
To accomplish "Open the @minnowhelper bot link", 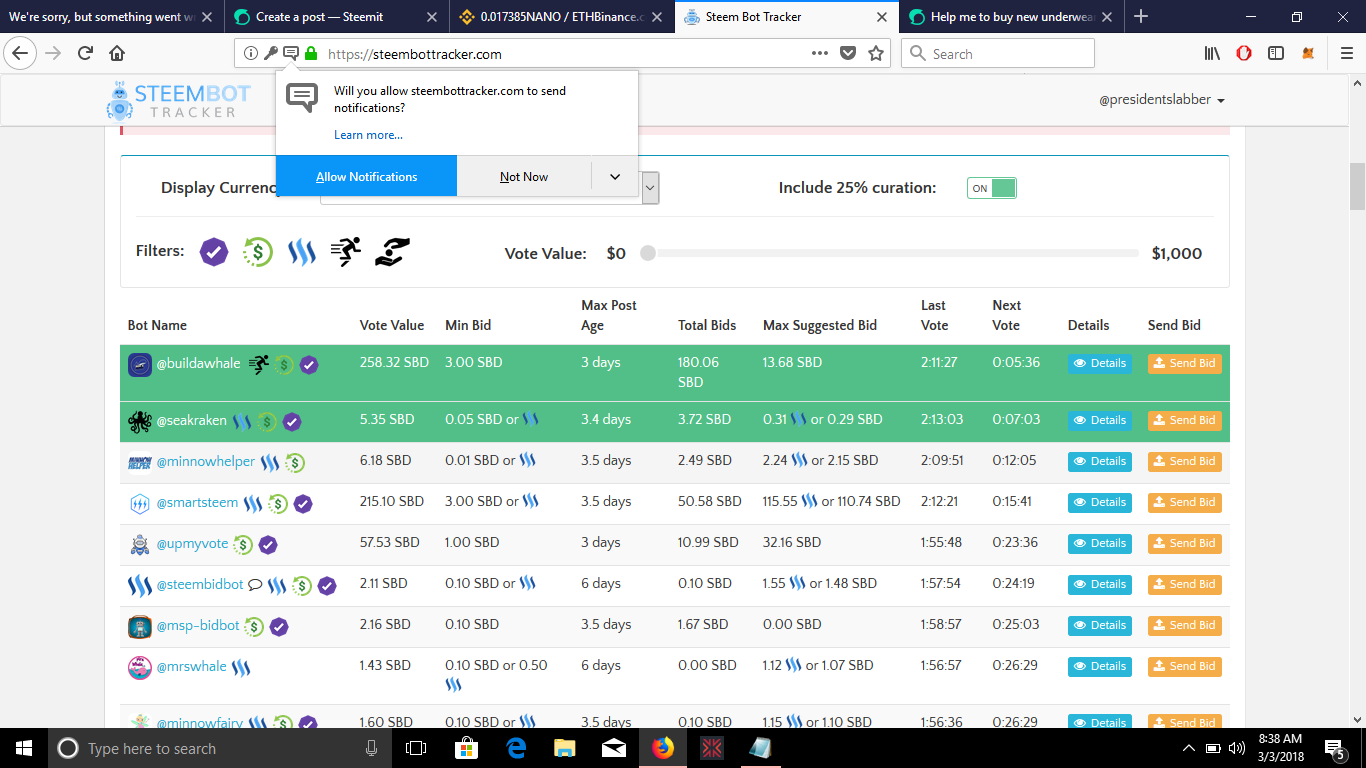I will point(205,461).
